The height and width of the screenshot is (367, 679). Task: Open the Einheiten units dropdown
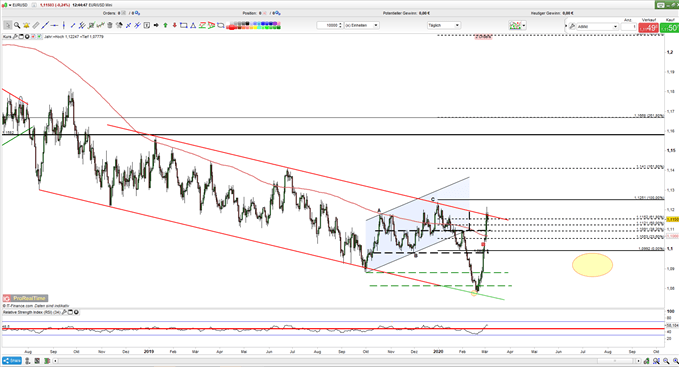point(362,26)
